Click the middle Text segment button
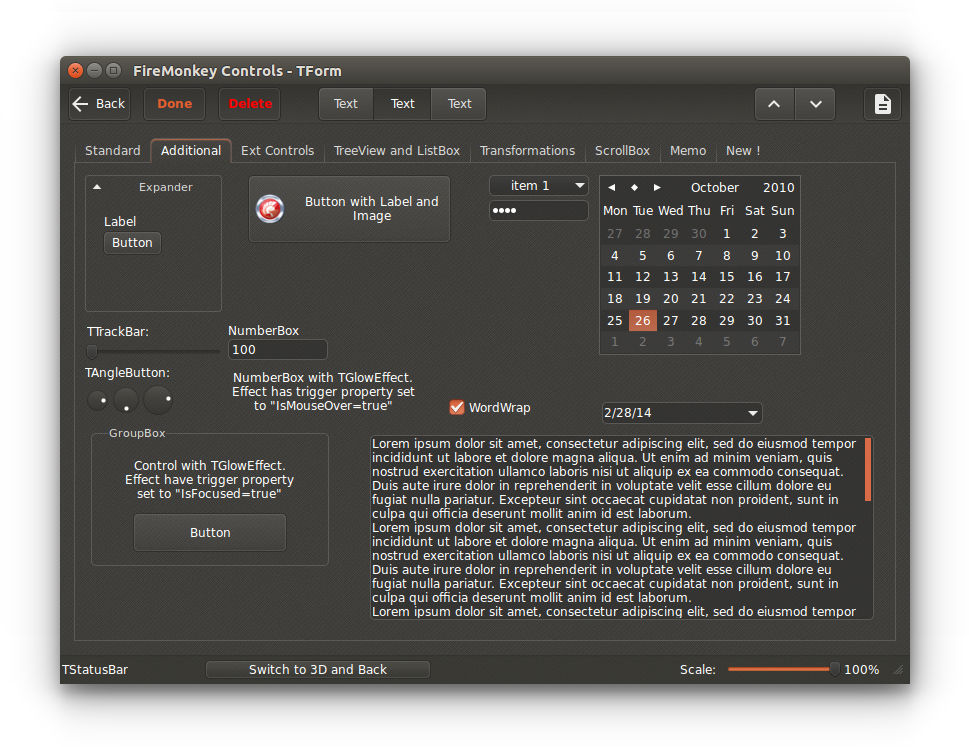The height and width of the screenshot is (747, 969). click(x=402, y=104)
